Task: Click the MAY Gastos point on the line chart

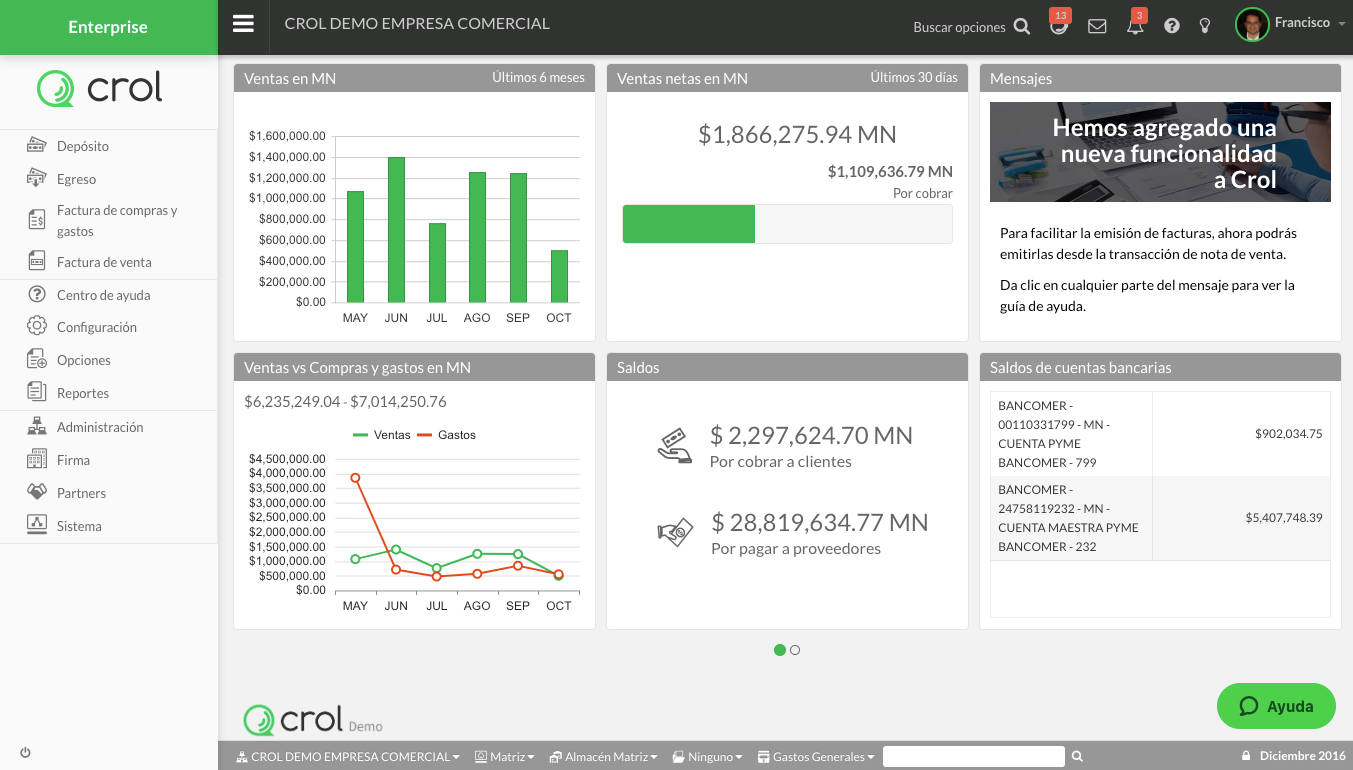Action: click(x=355, y=478)
